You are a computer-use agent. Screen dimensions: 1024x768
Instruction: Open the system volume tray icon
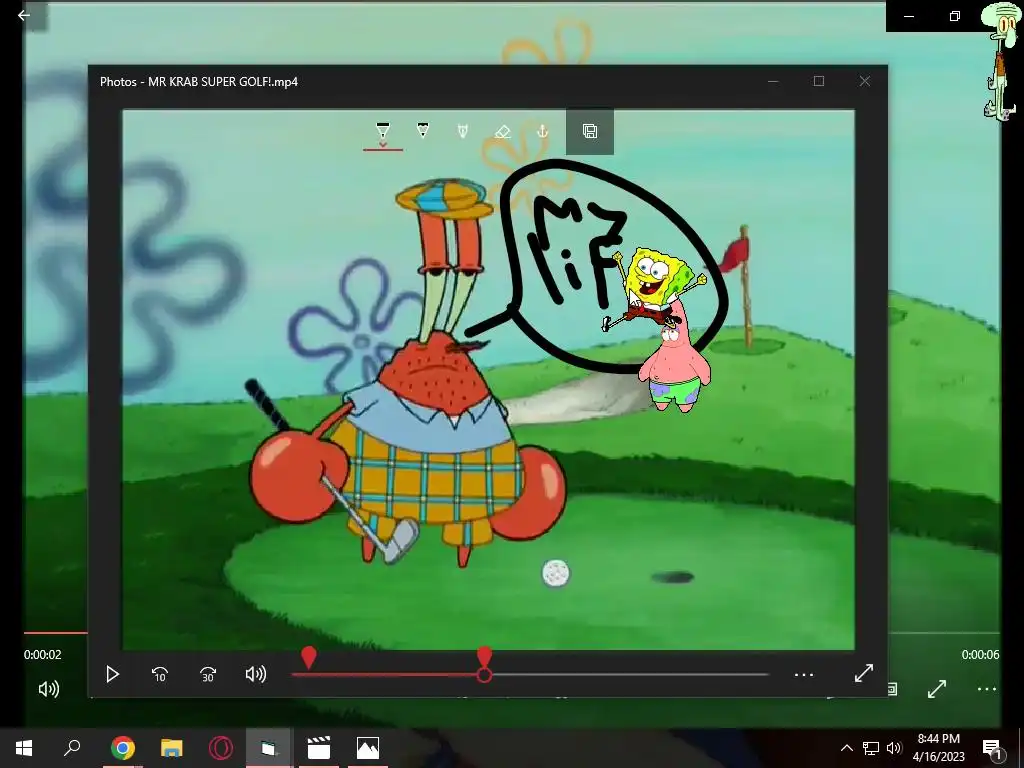tap(894, 748)
